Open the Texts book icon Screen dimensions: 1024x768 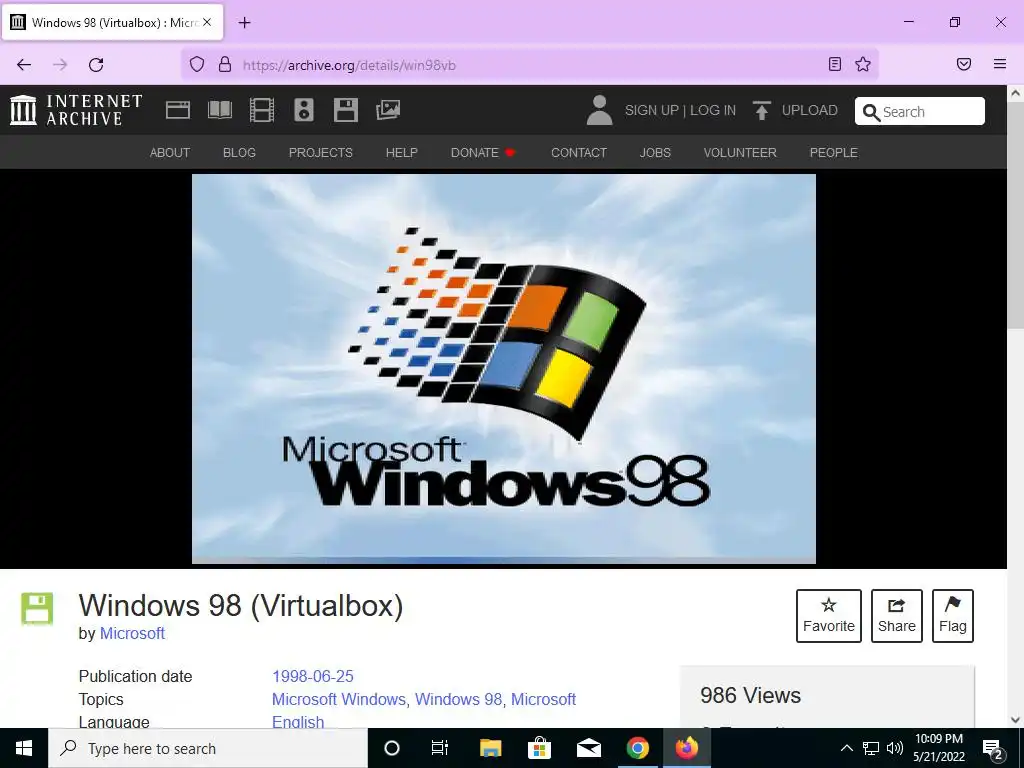(x=219, y=110)
